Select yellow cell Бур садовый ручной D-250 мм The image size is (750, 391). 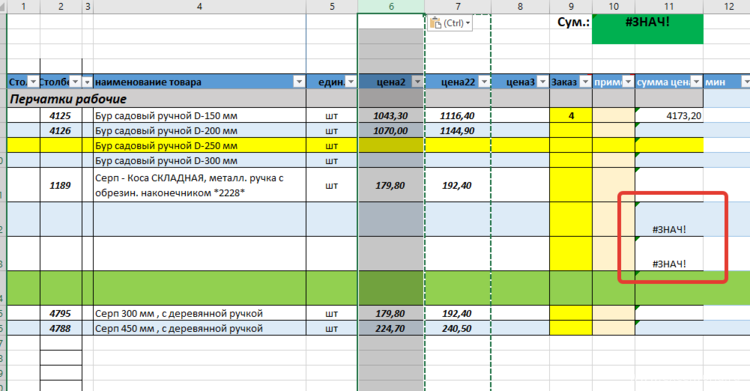point(199,145)
